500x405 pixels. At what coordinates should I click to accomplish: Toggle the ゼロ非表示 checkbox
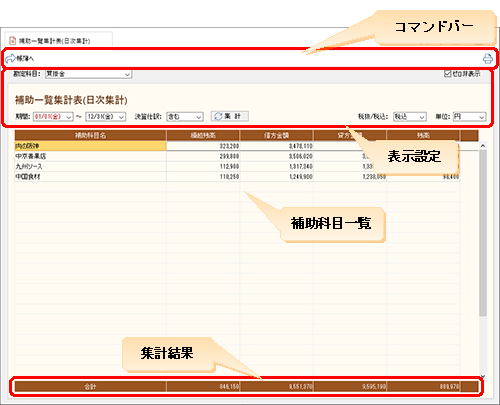[448, 74]
